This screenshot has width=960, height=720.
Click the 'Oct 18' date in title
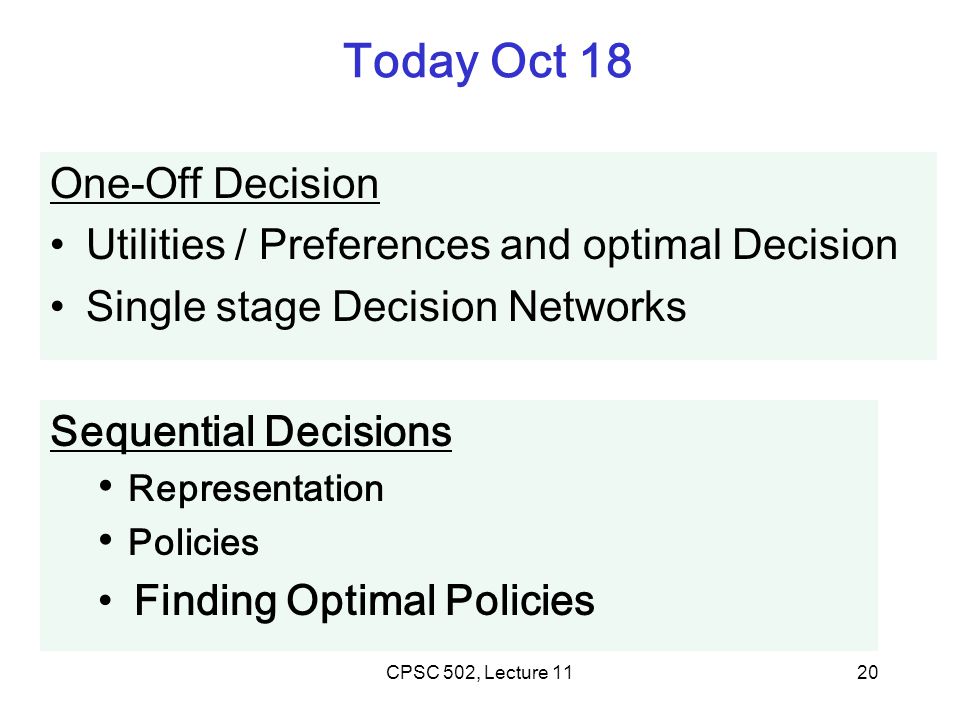coord(561,61)
